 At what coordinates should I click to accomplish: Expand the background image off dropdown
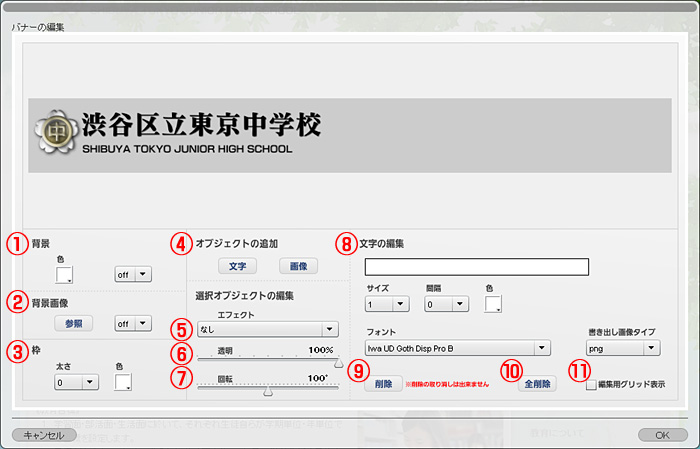click(x=133, y=324)
